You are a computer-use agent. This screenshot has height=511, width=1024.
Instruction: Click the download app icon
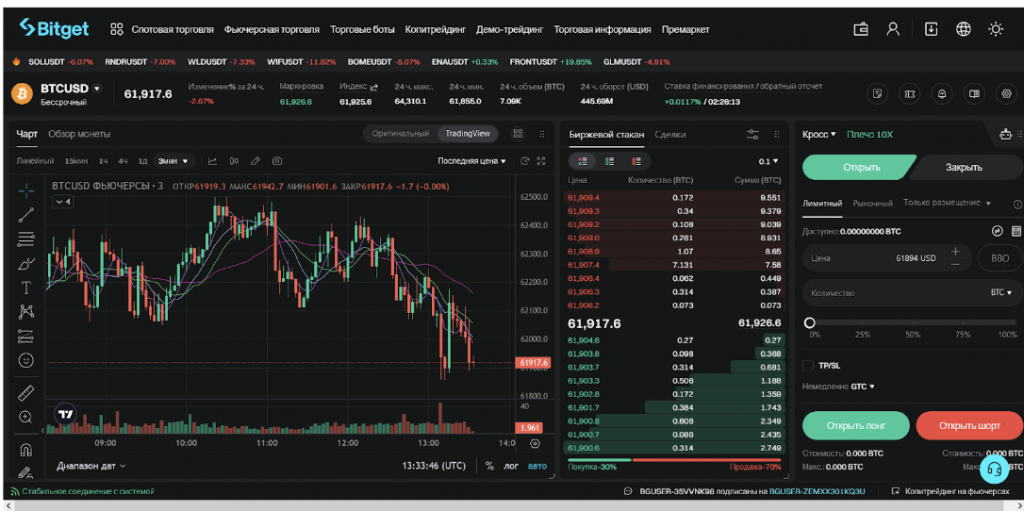tap(931, 29)
